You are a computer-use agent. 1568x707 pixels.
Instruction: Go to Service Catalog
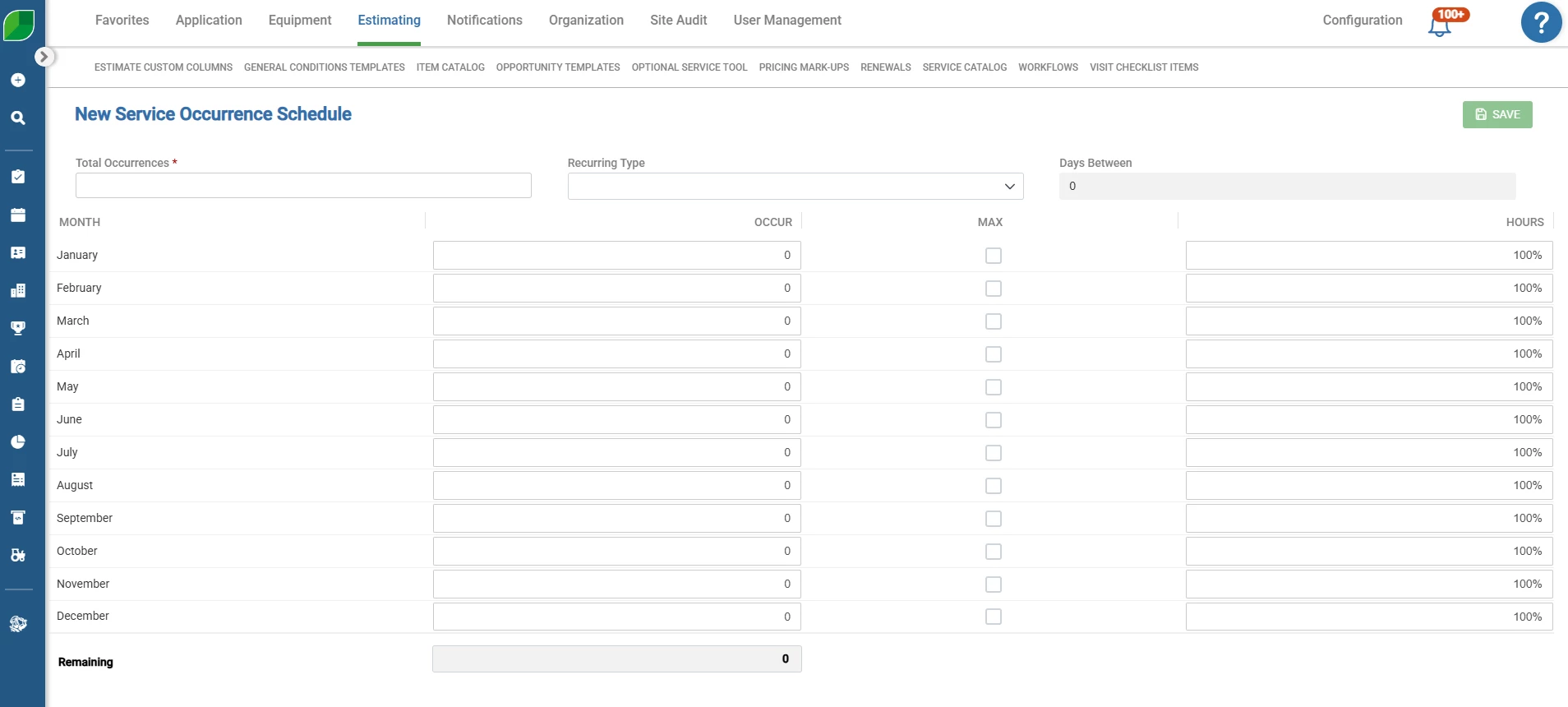[x=965, y=67]
